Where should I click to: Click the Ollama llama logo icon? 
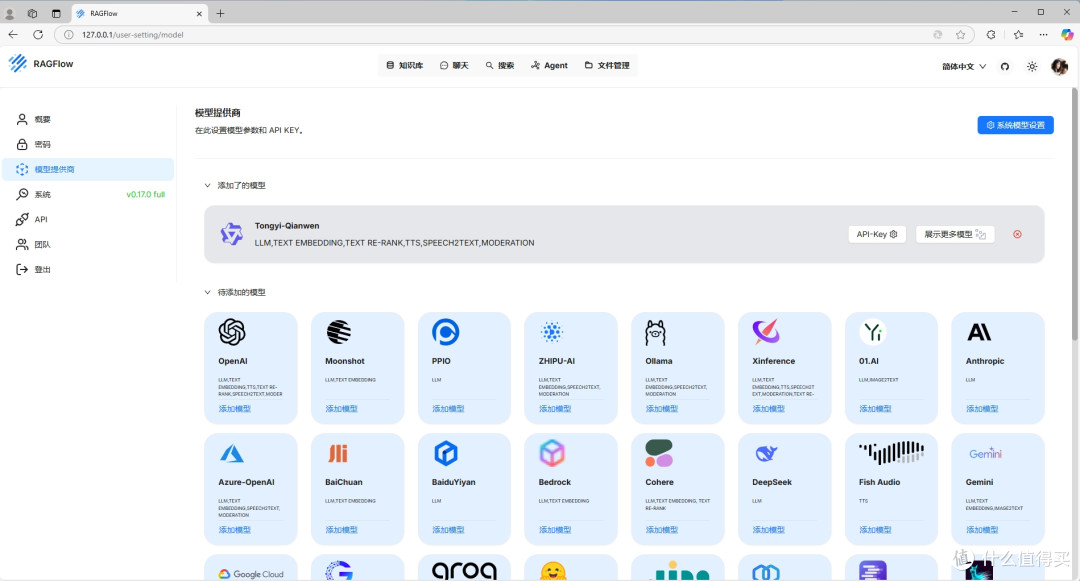tap(656, 332)
